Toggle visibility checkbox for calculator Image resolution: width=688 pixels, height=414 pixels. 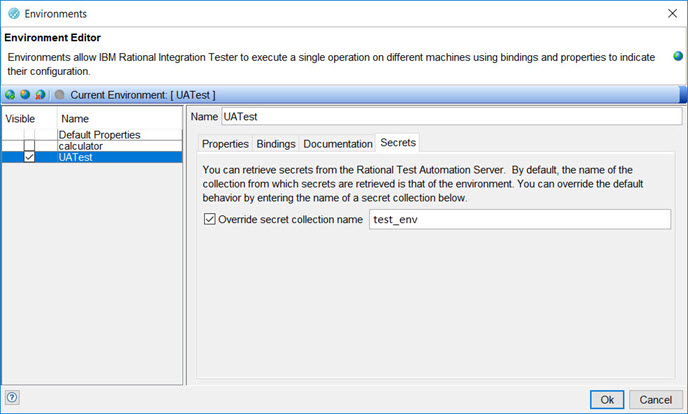pos(29,146)
